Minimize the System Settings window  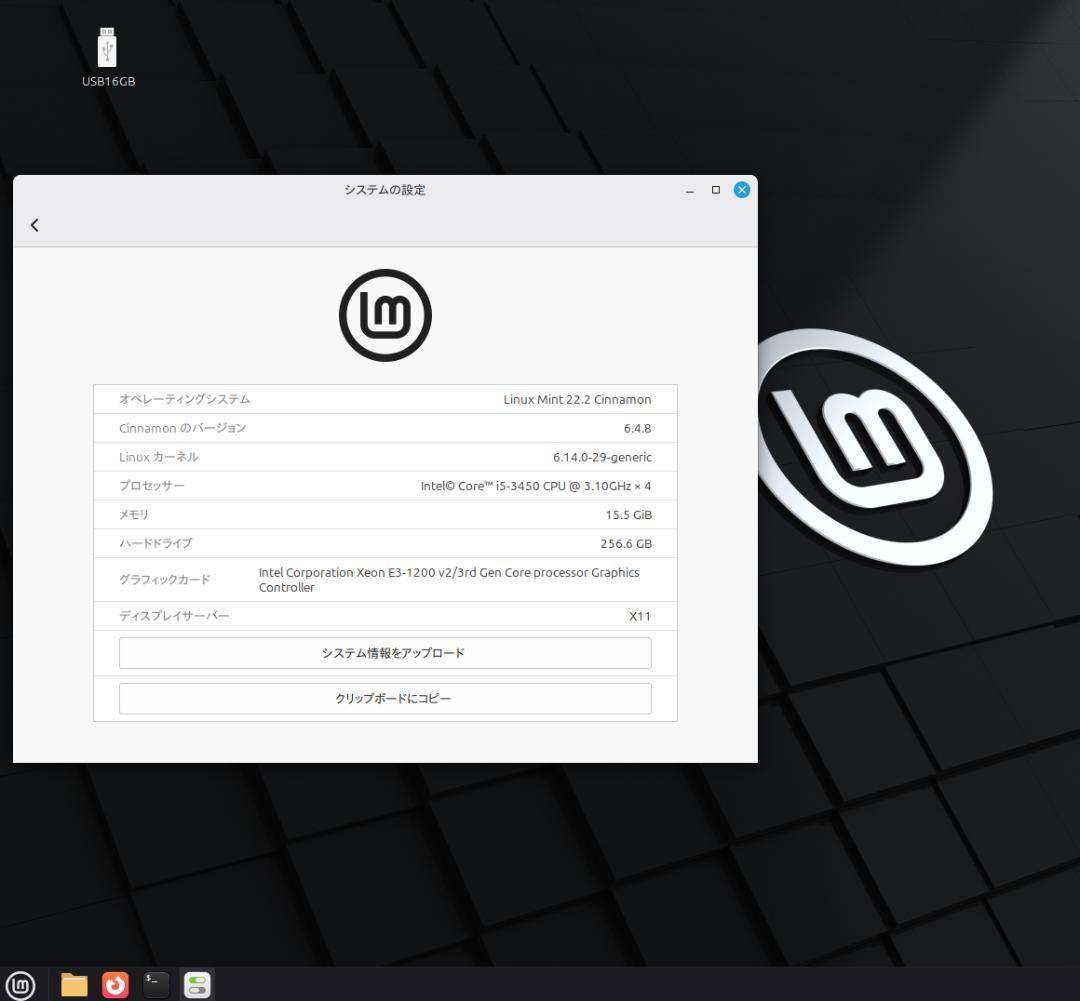[689, 190]
